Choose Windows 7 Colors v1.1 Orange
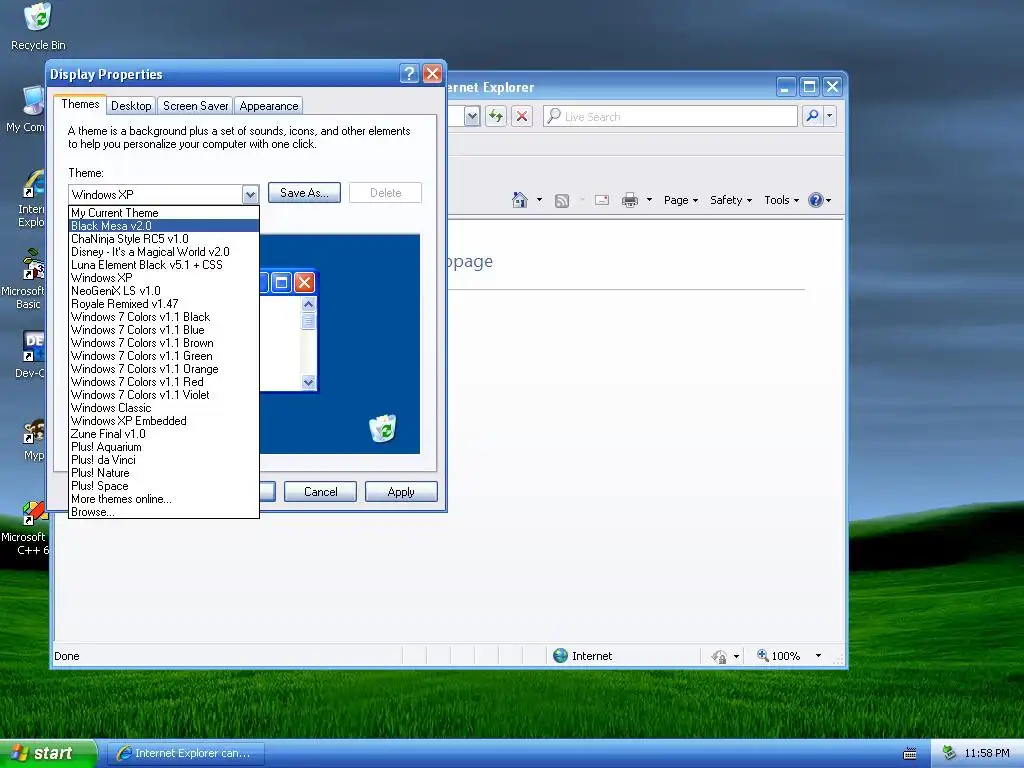Screen dimensions: 1024x768 [x=164, y=369]
